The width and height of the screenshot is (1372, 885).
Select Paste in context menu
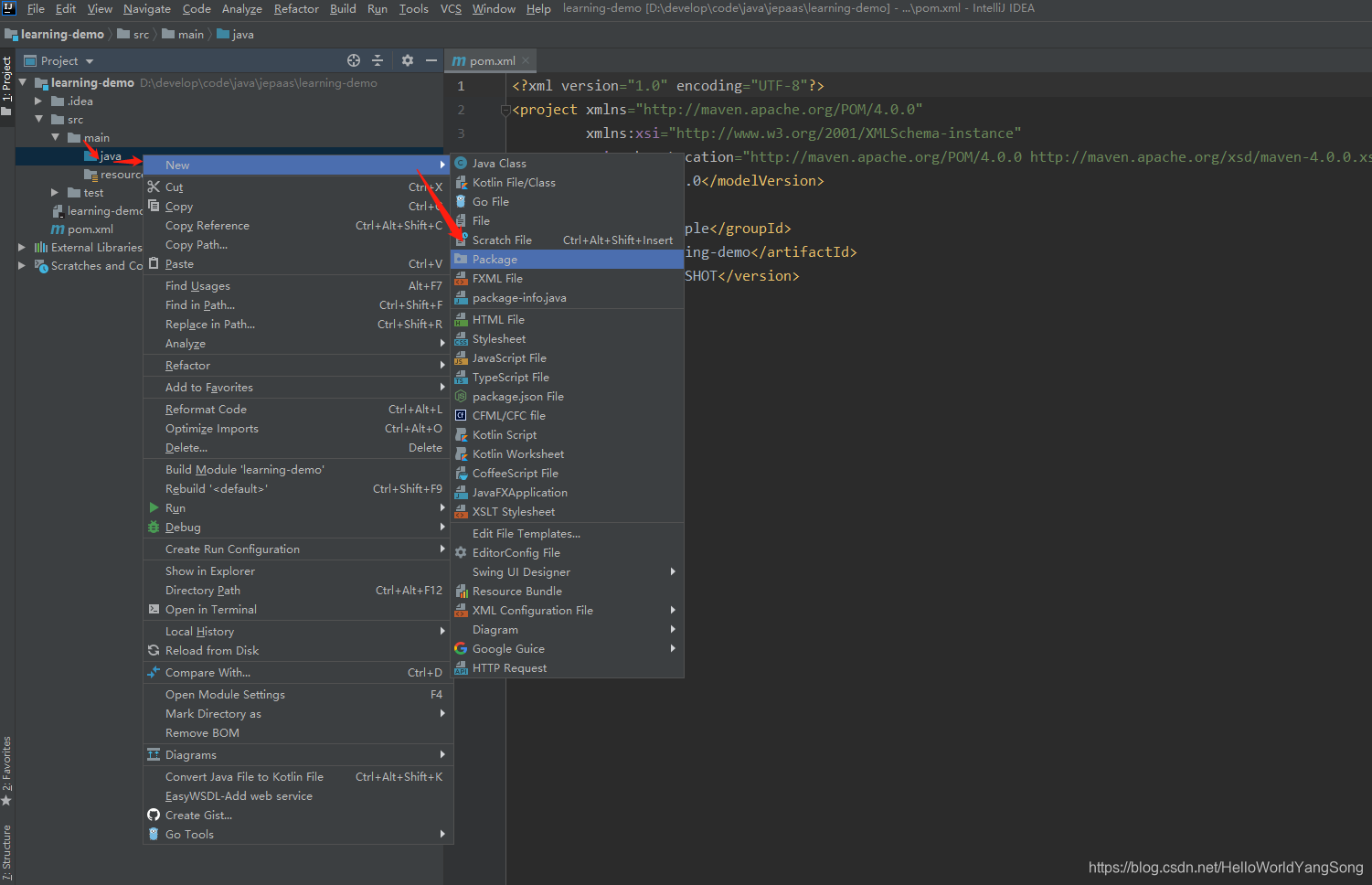click(x=298, y=263)
